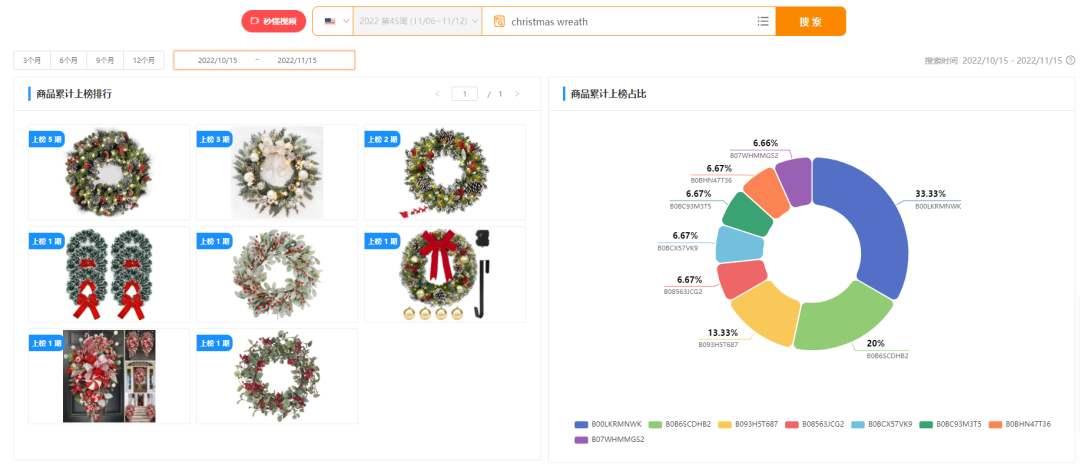Image resolution: width=1080 pixels, height=469 pixels.
Task: Click the B0B6SCDHB2 label under 20%
Action: point(887,356)
